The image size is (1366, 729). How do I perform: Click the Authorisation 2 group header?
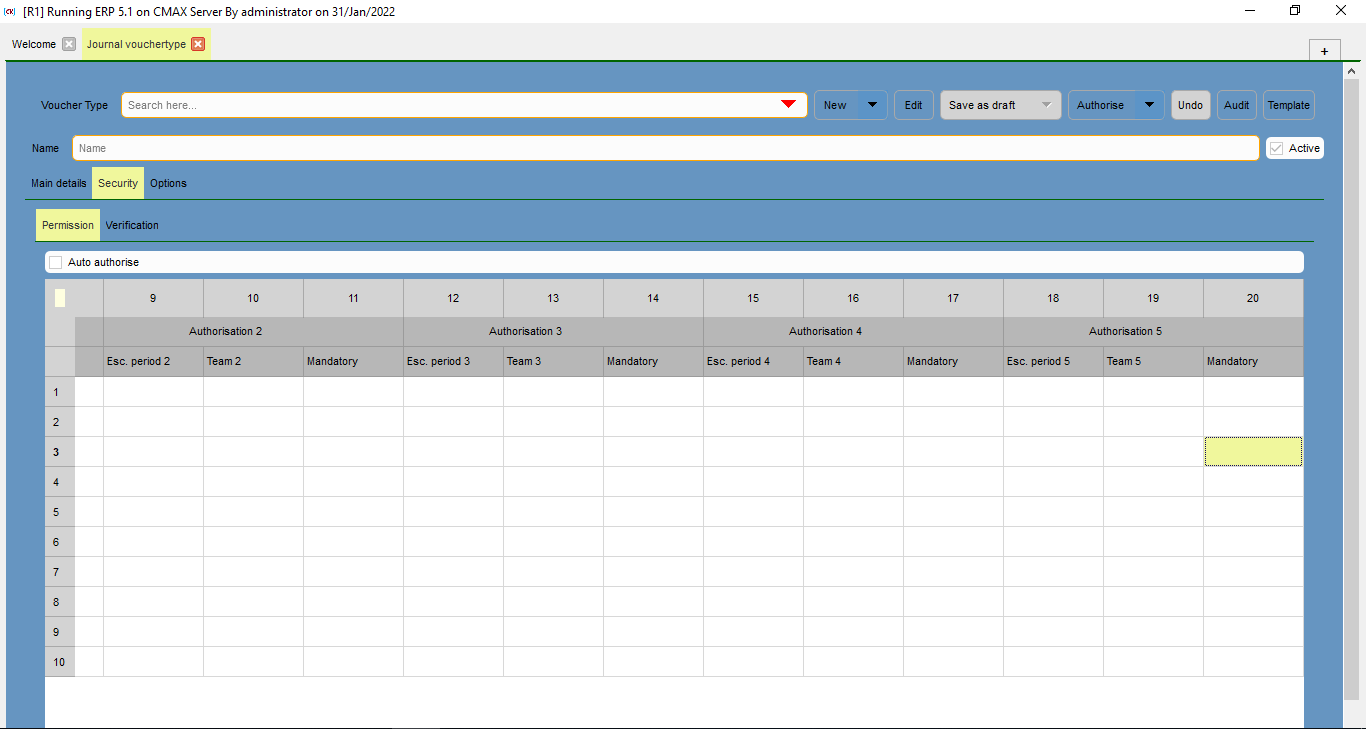(253, 331)
